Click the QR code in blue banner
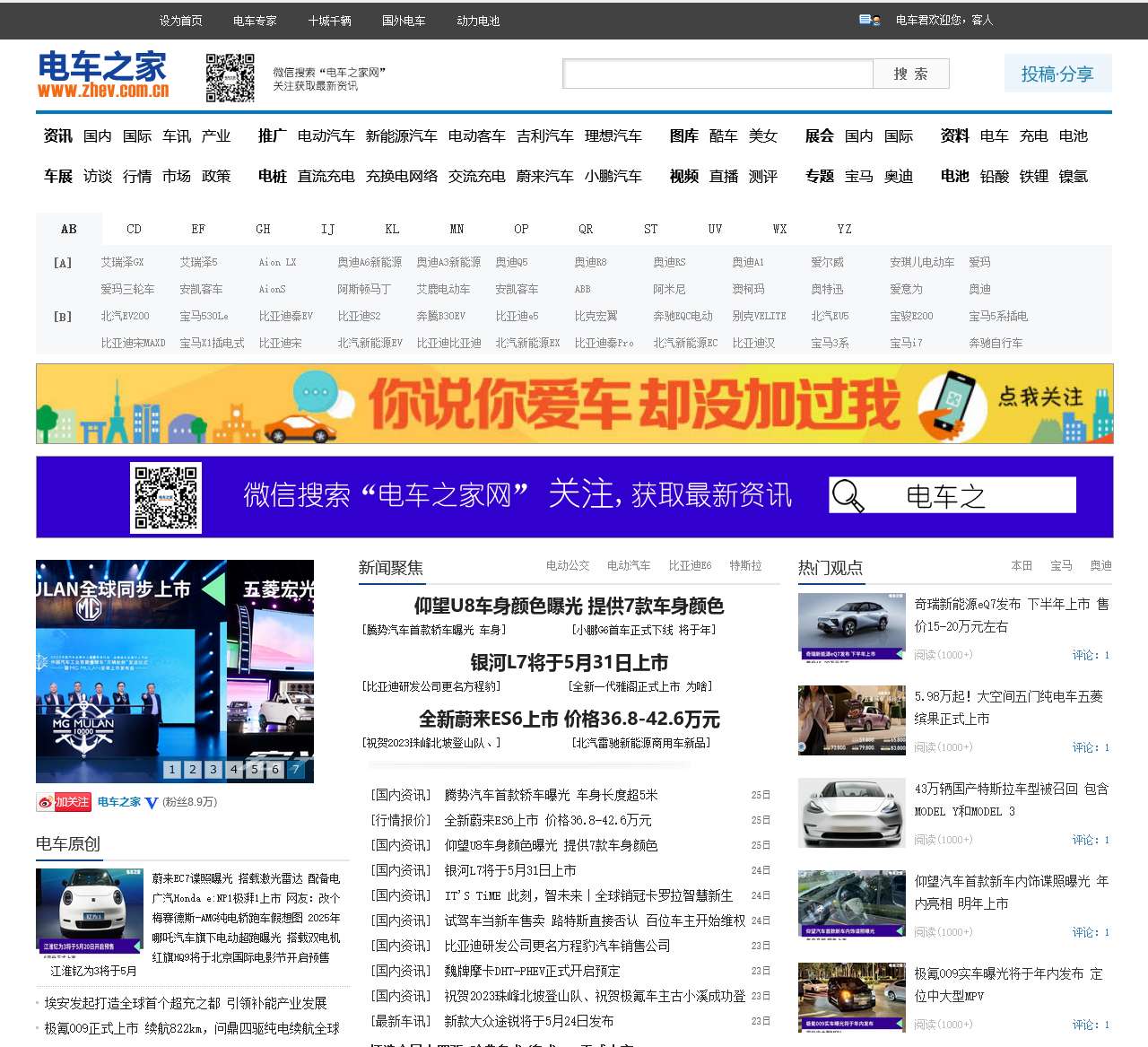The width and height of the screenshot is (1148, 1047). 166,497
